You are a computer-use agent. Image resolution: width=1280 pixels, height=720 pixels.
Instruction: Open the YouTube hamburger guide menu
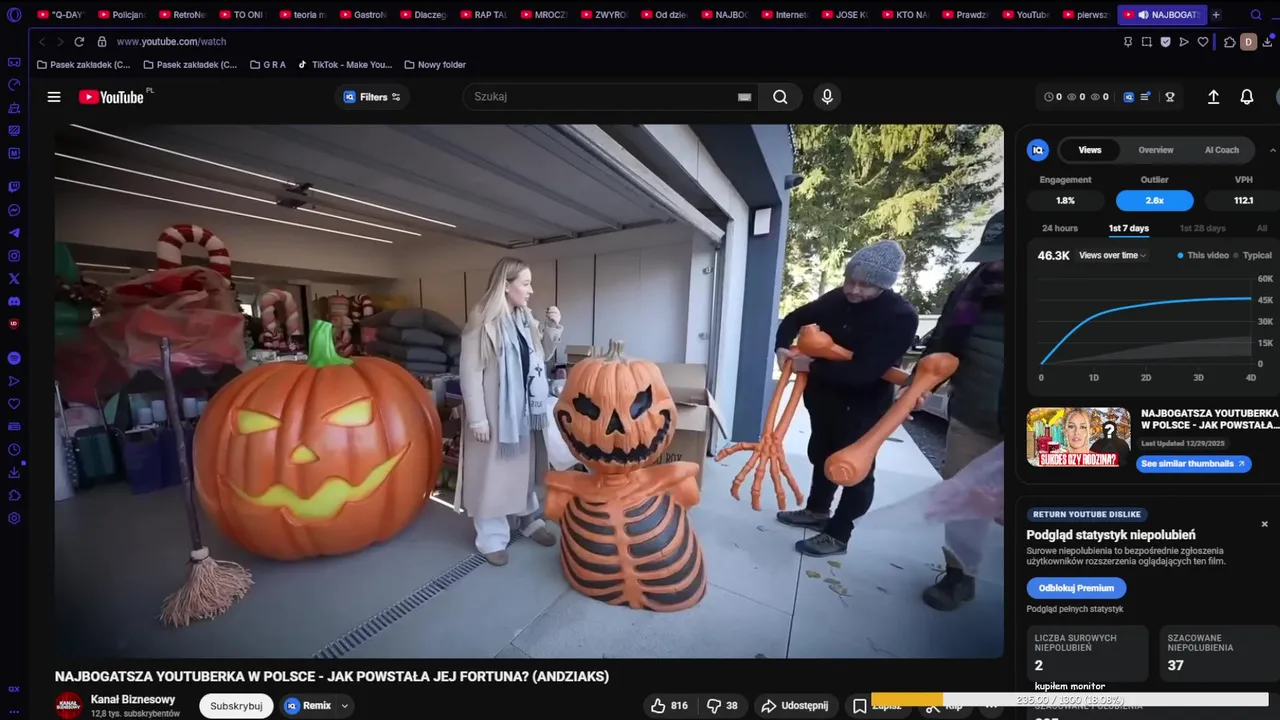point(54,97)
